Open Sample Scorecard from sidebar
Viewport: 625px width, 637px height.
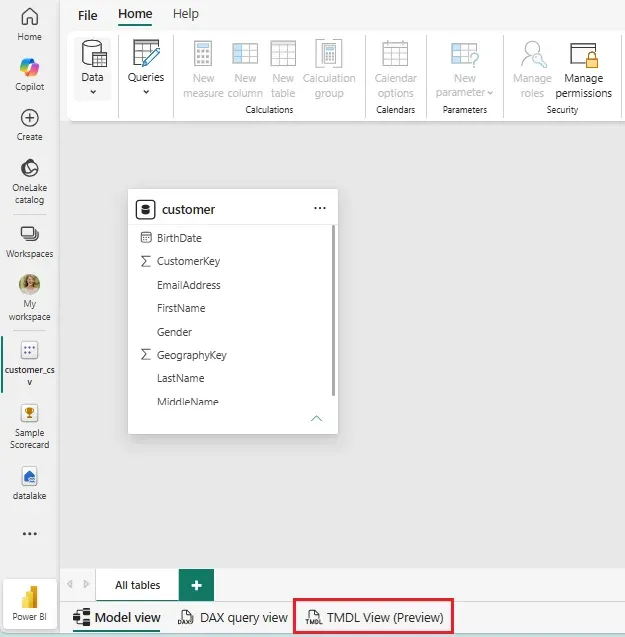pos(29,427)
